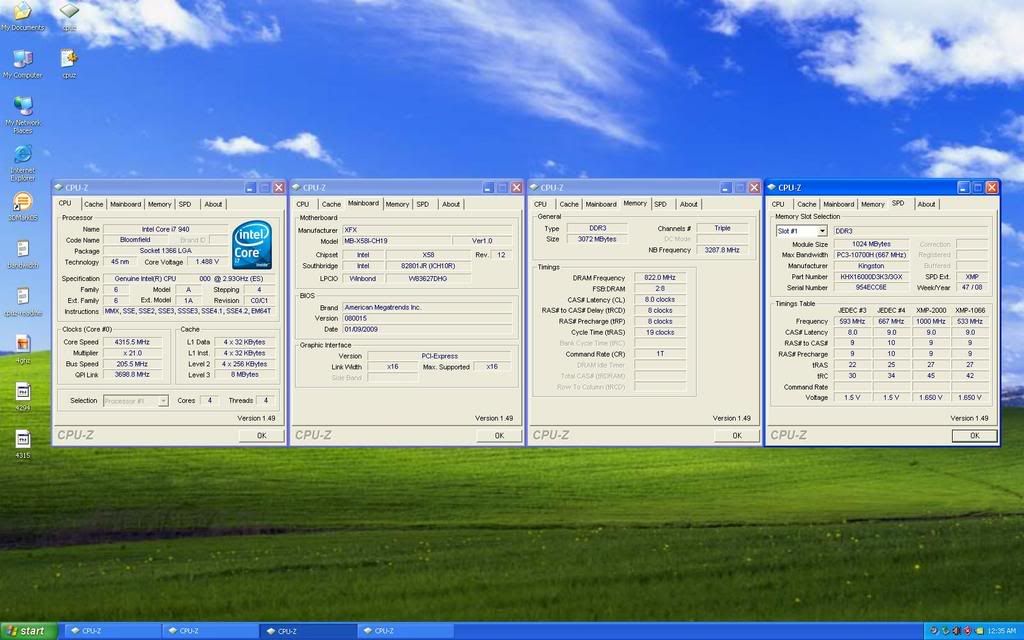The height and width of the screenshot is (640, 1024).
Task: Click the BIOS Date value '01/09/2009'
Action: pyautogui.click(x=426, y=330)
